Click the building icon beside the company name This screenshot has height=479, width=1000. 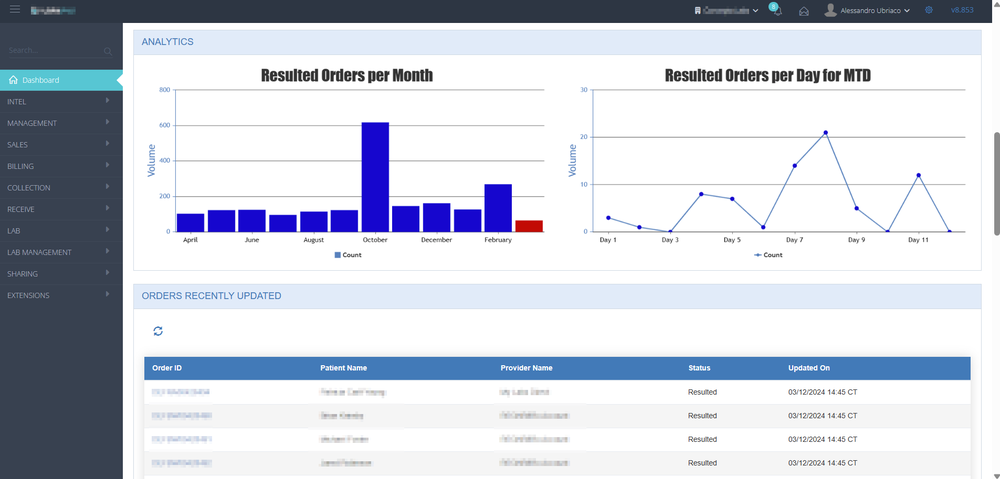698,10
